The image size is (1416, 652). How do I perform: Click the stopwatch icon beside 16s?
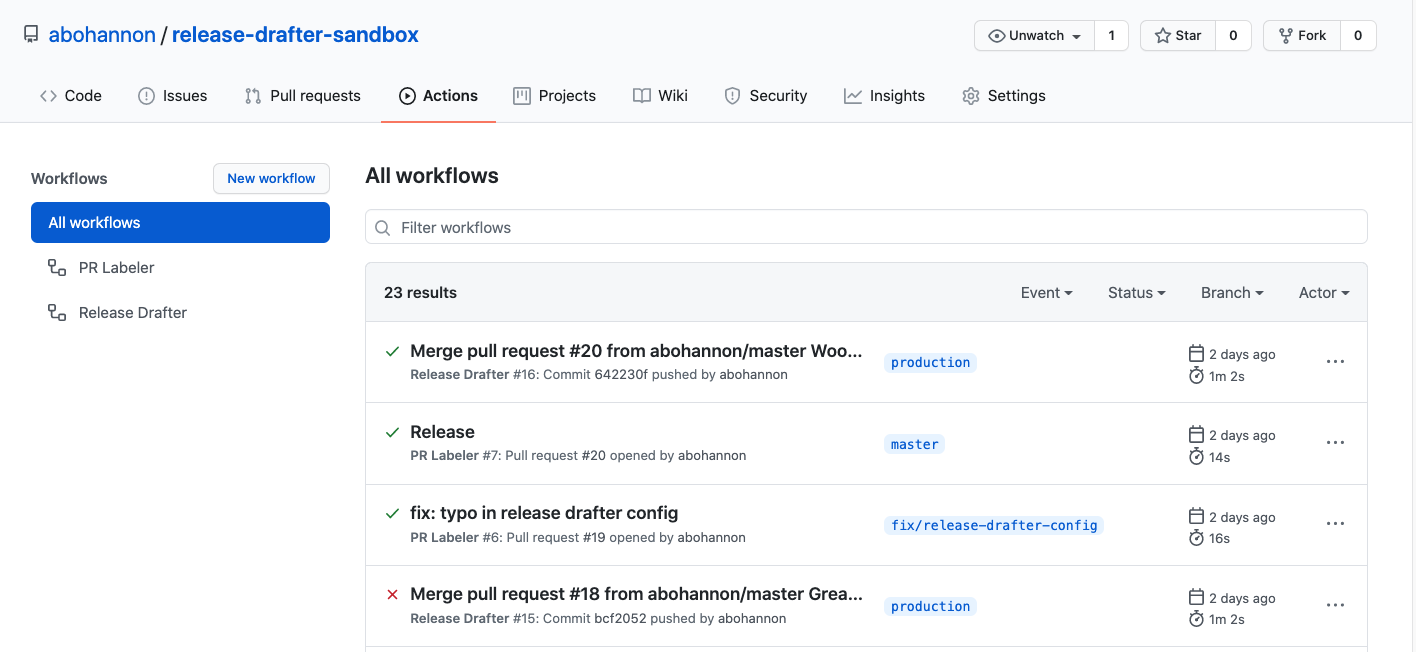[1196, 538]
